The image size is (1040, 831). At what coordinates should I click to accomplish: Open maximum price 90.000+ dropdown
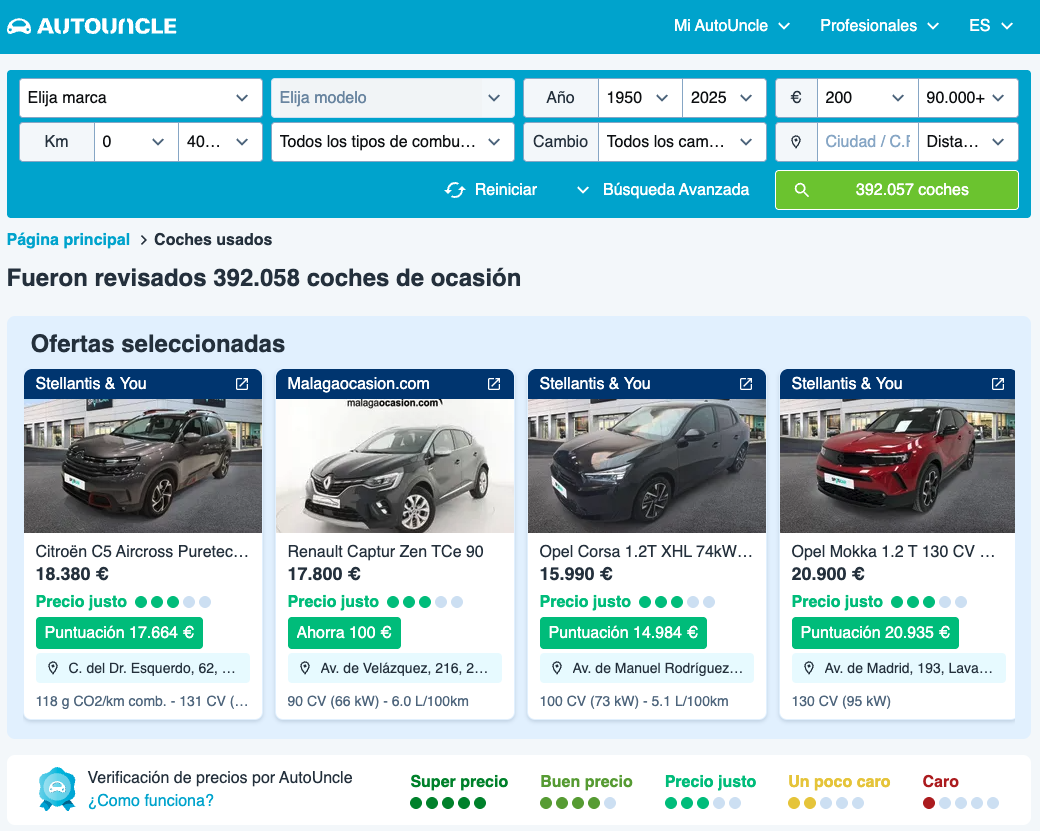(x=968, y=97)
